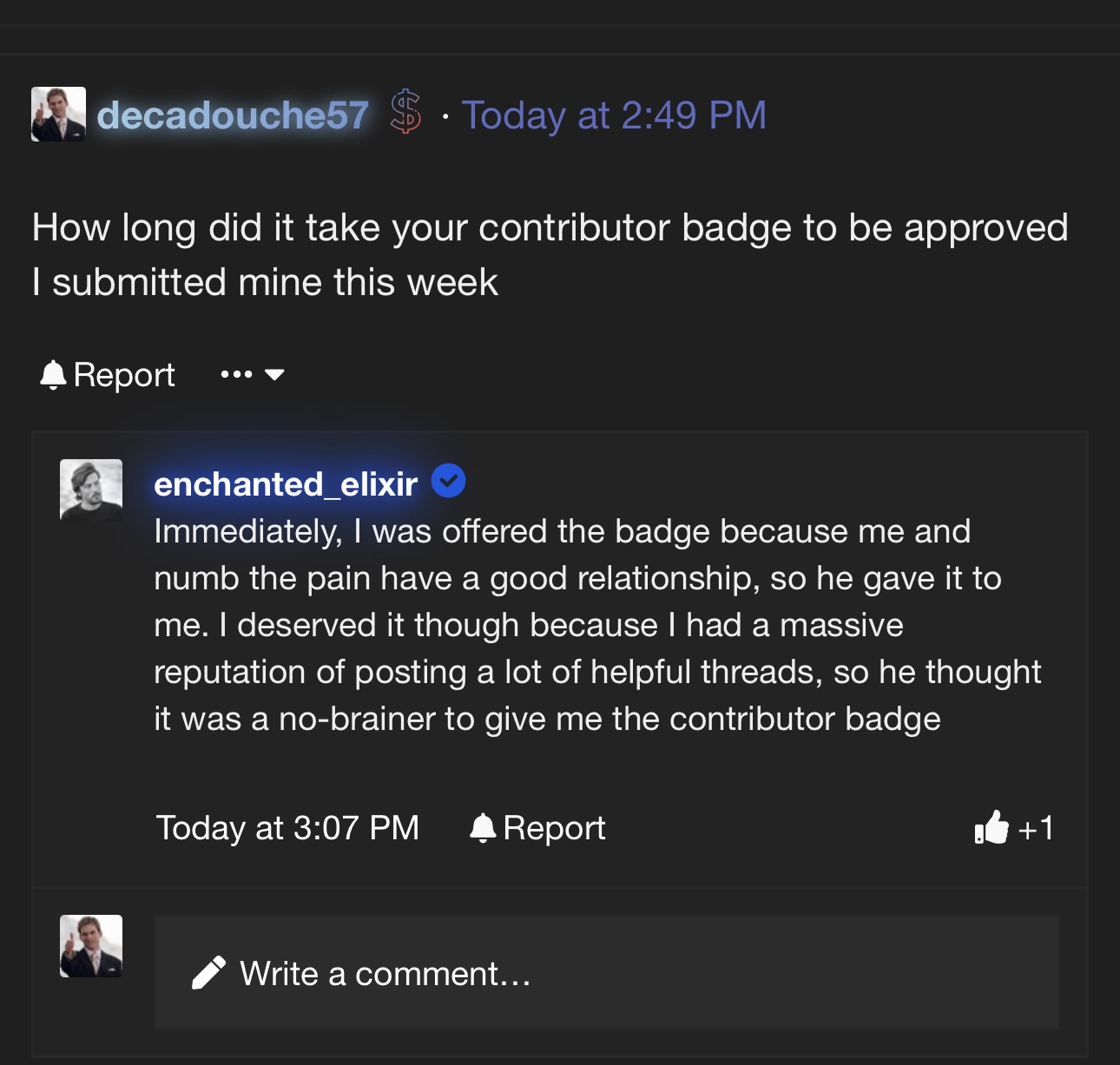Screen dimensions: 1120x1065
Task: Click the "Today at 3:07 PM" reply timestamp
Action: click(287, 828)
